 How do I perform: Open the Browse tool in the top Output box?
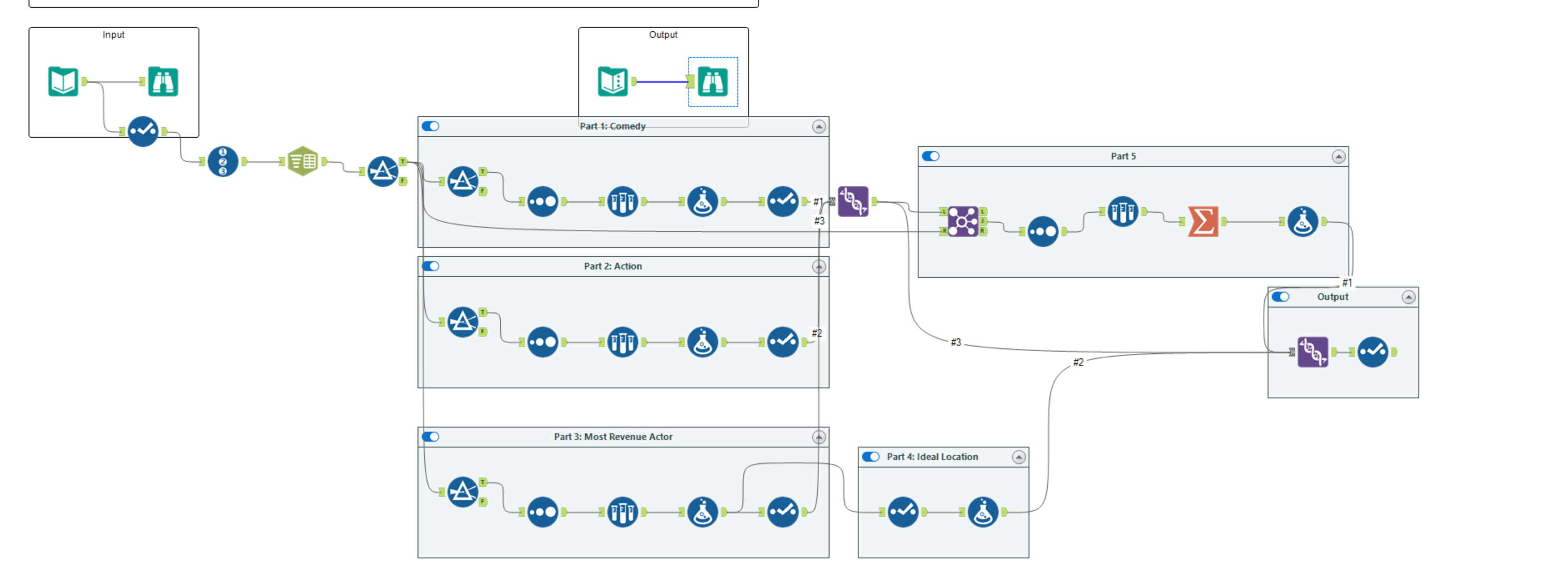coord(714,81)
